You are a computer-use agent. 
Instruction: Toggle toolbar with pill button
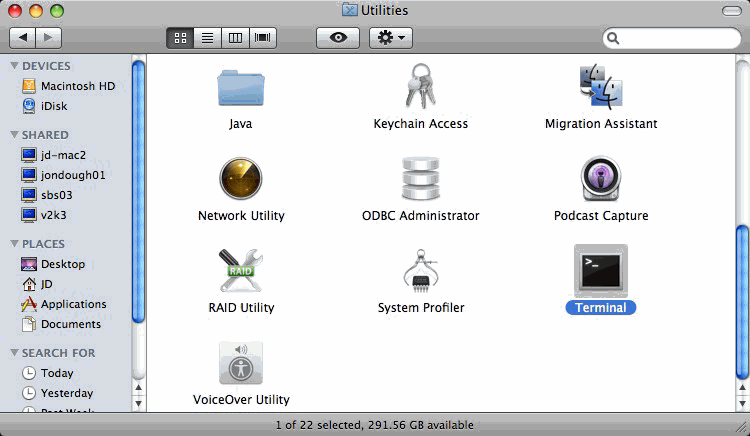click(731, 11)
